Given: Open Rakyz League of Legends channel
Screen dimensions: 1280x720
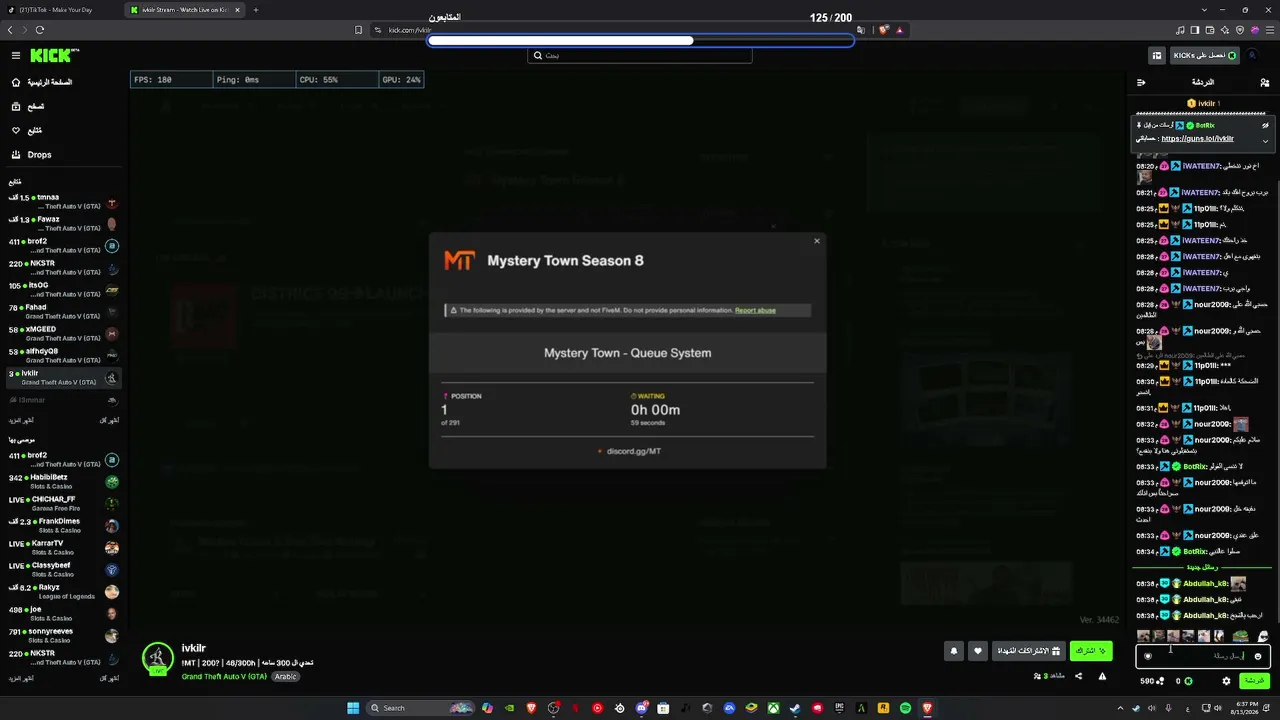Looking at the screenshot, I should coord(64,591).
